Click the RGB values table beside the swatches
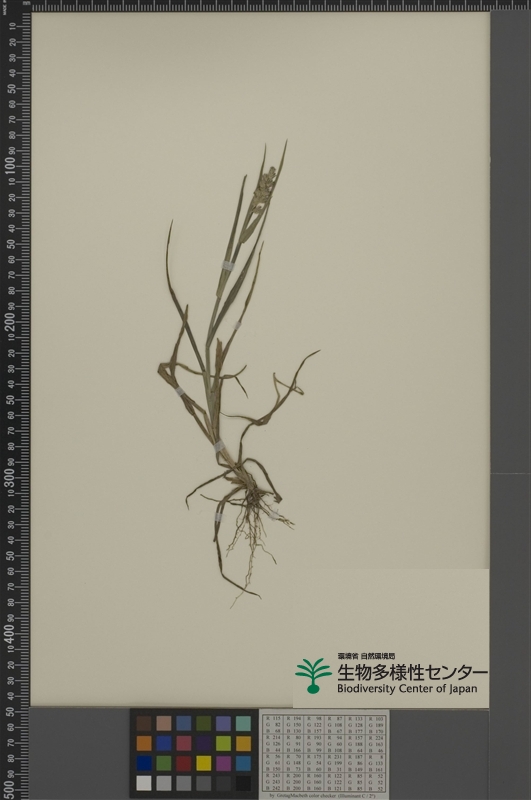Screen dimensions: 531x800 (324, 753)
